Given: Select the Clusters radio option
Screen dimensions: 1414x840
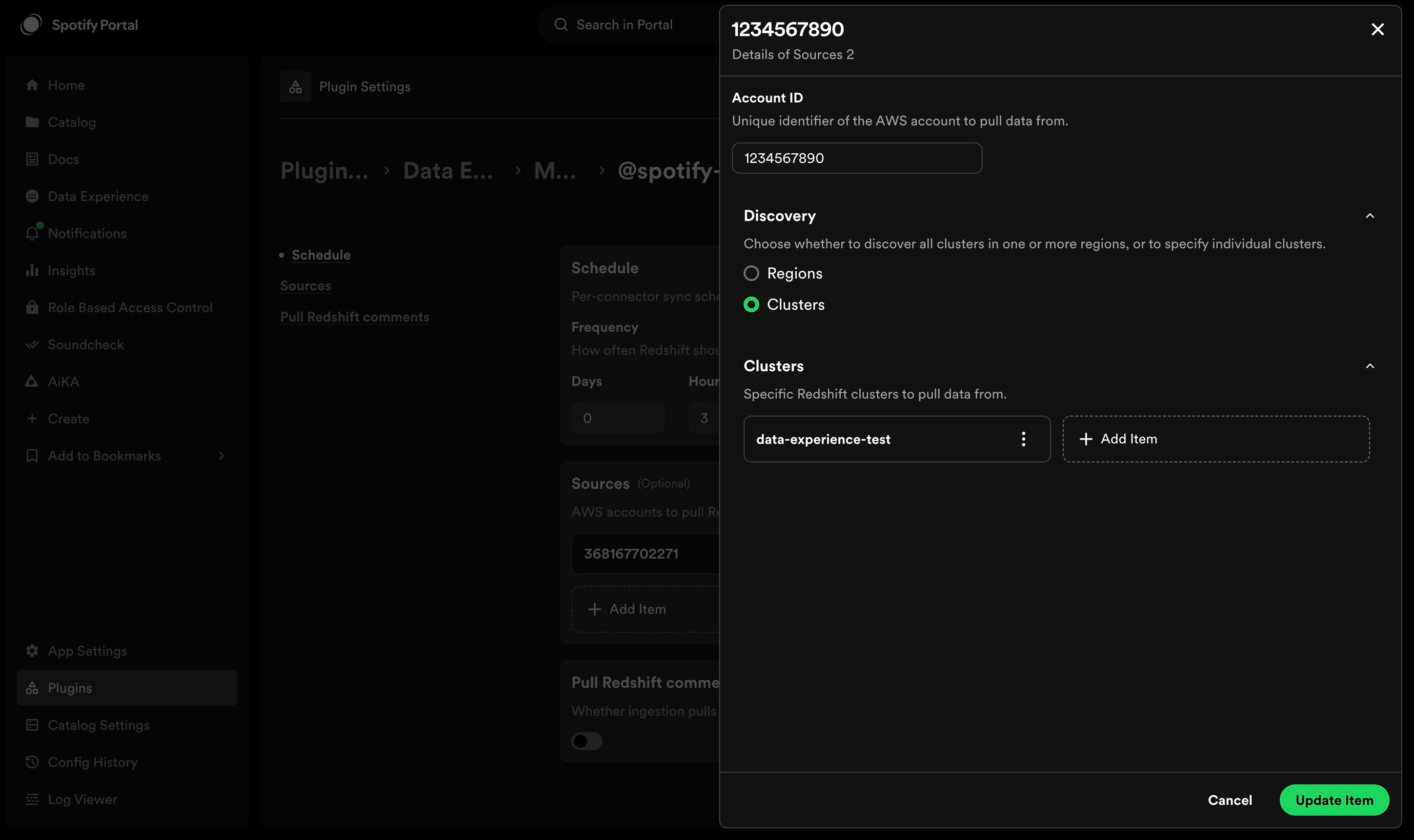Looking at the screenshot, I should [x=751, y=304].
